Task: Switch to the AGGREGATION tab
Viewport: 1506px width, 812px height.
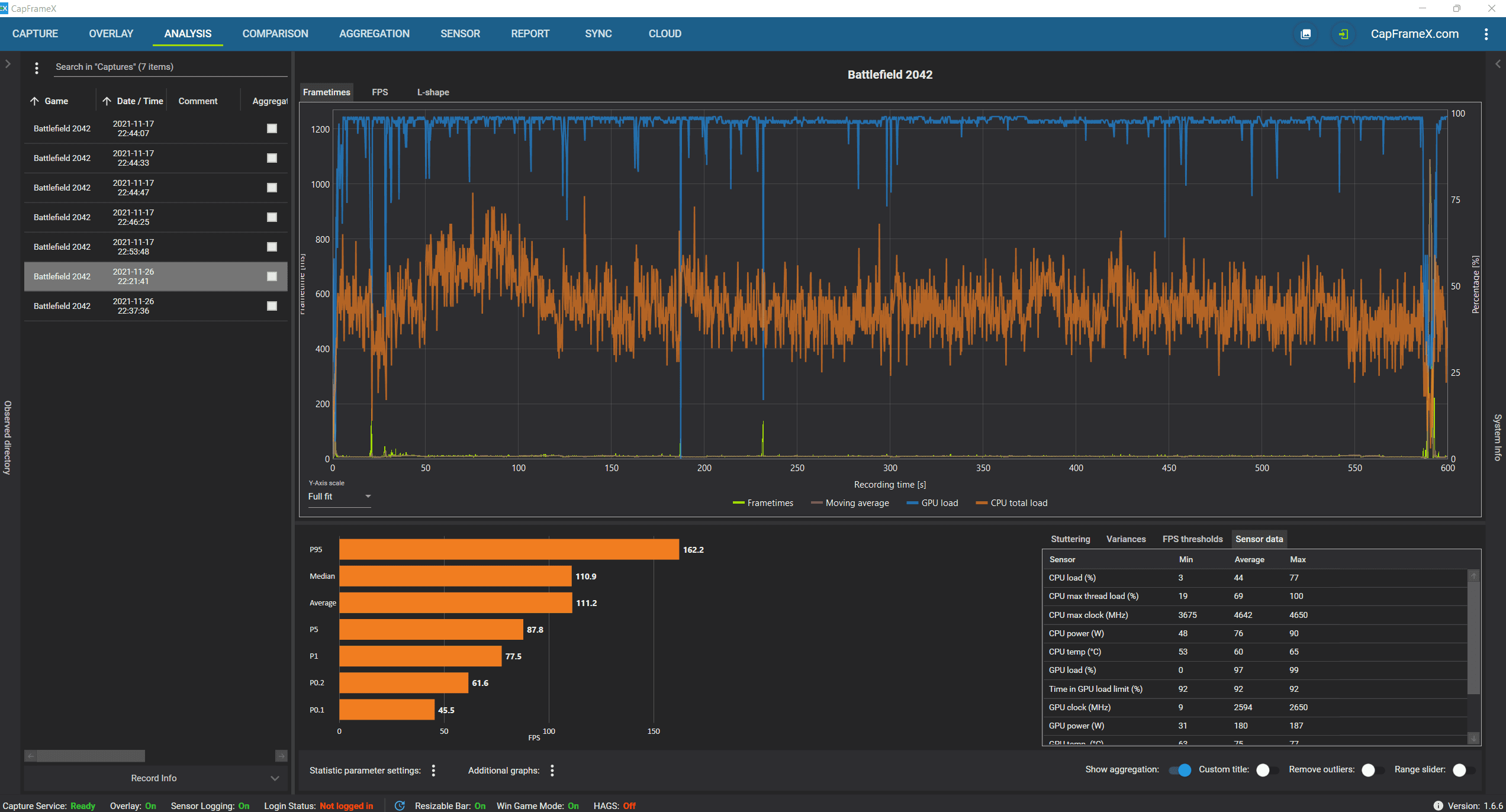Action: (374, 34)
